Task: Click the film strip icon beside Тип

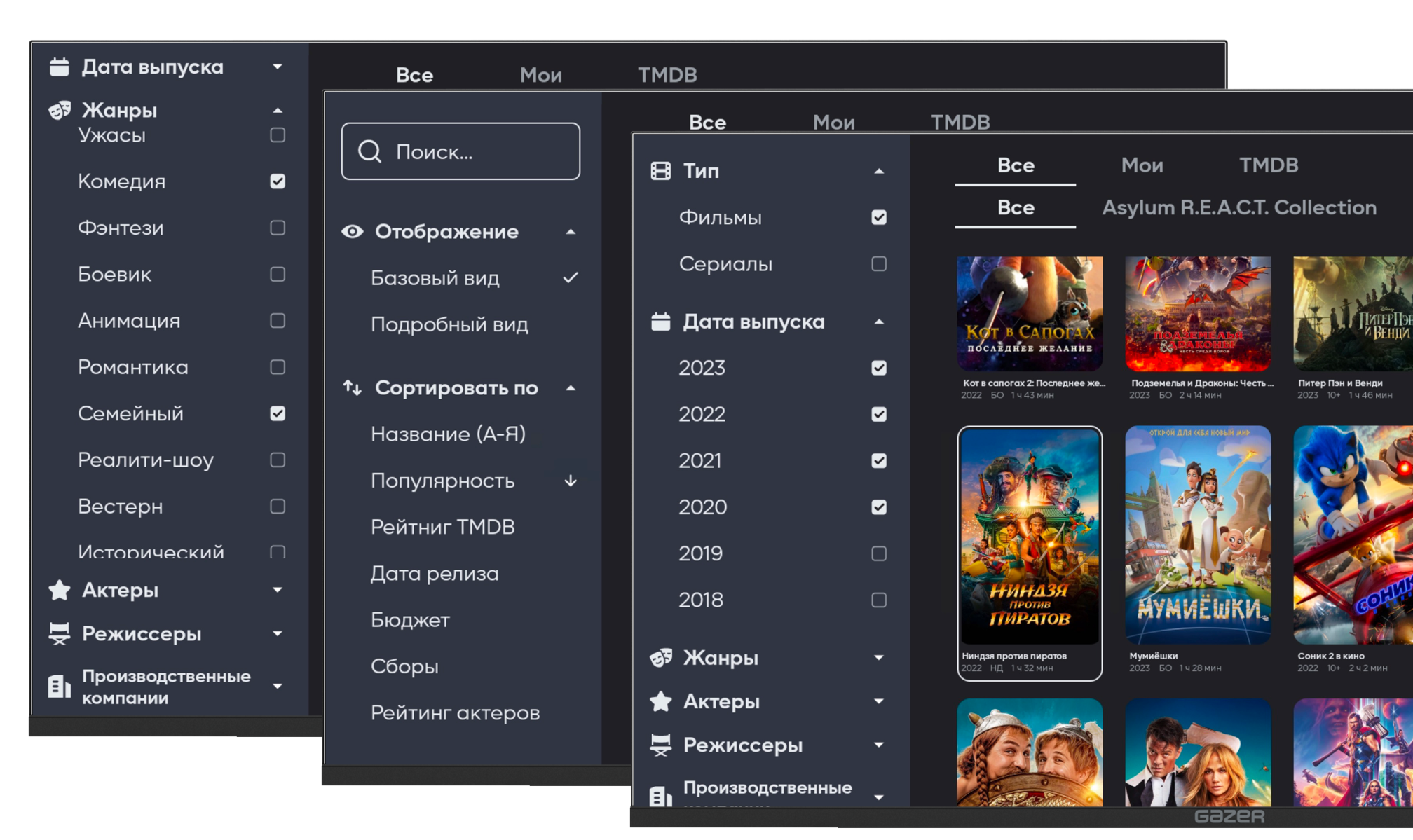Action: click(x=660, y=171)
